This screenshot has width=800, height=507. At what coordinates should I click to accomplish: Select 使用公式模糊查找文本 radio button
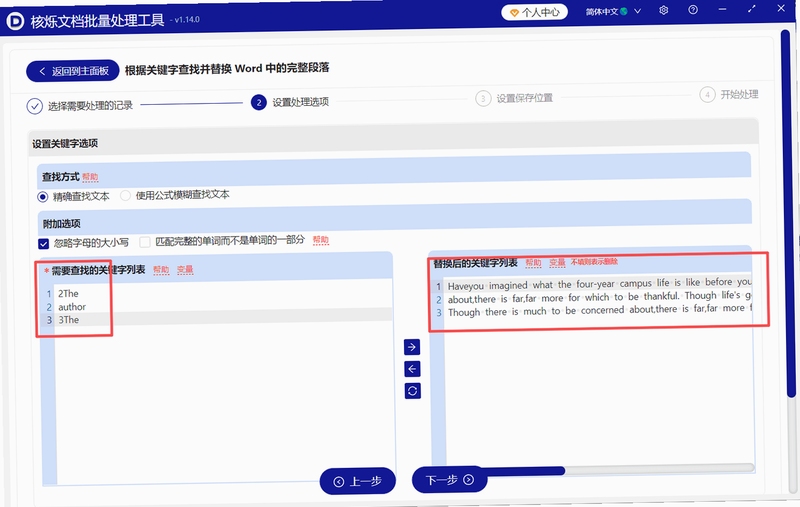click(126, 195)
